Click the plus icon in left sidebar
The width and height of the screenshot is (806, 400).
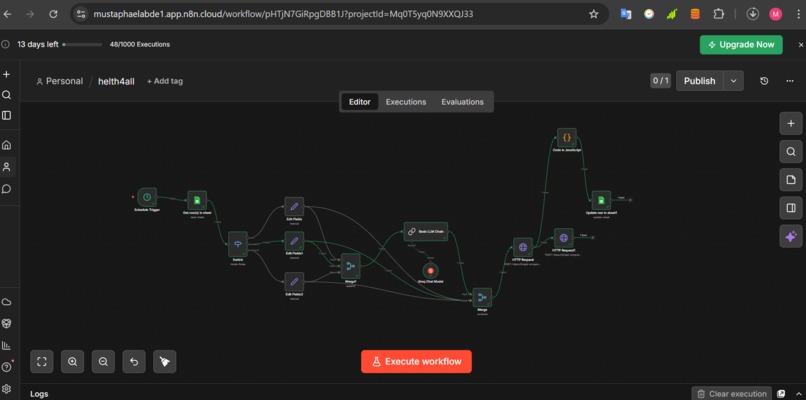coord(7,75)
